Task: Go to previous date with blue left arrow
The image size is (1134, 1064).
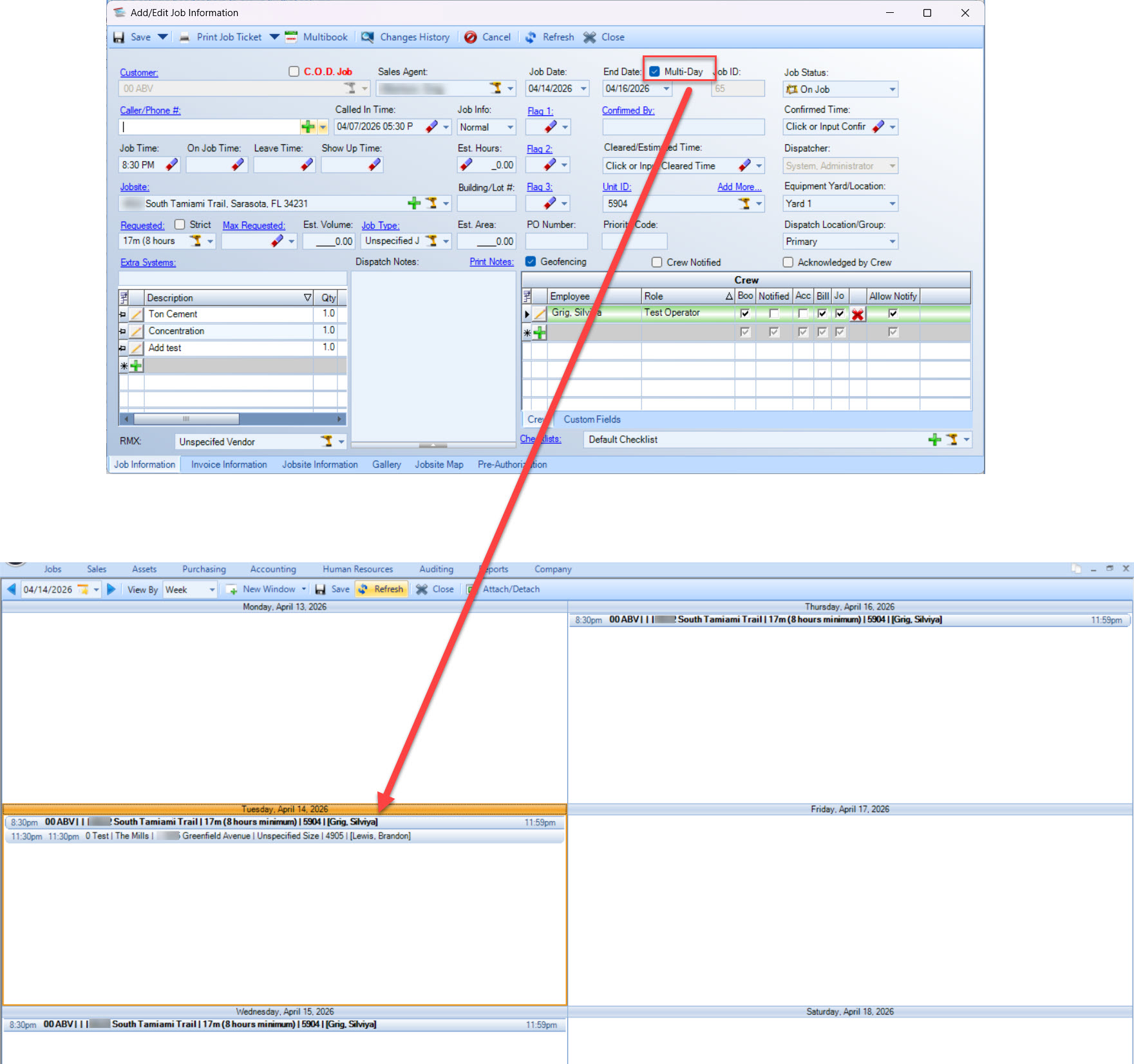Action: tap(11, 589)
